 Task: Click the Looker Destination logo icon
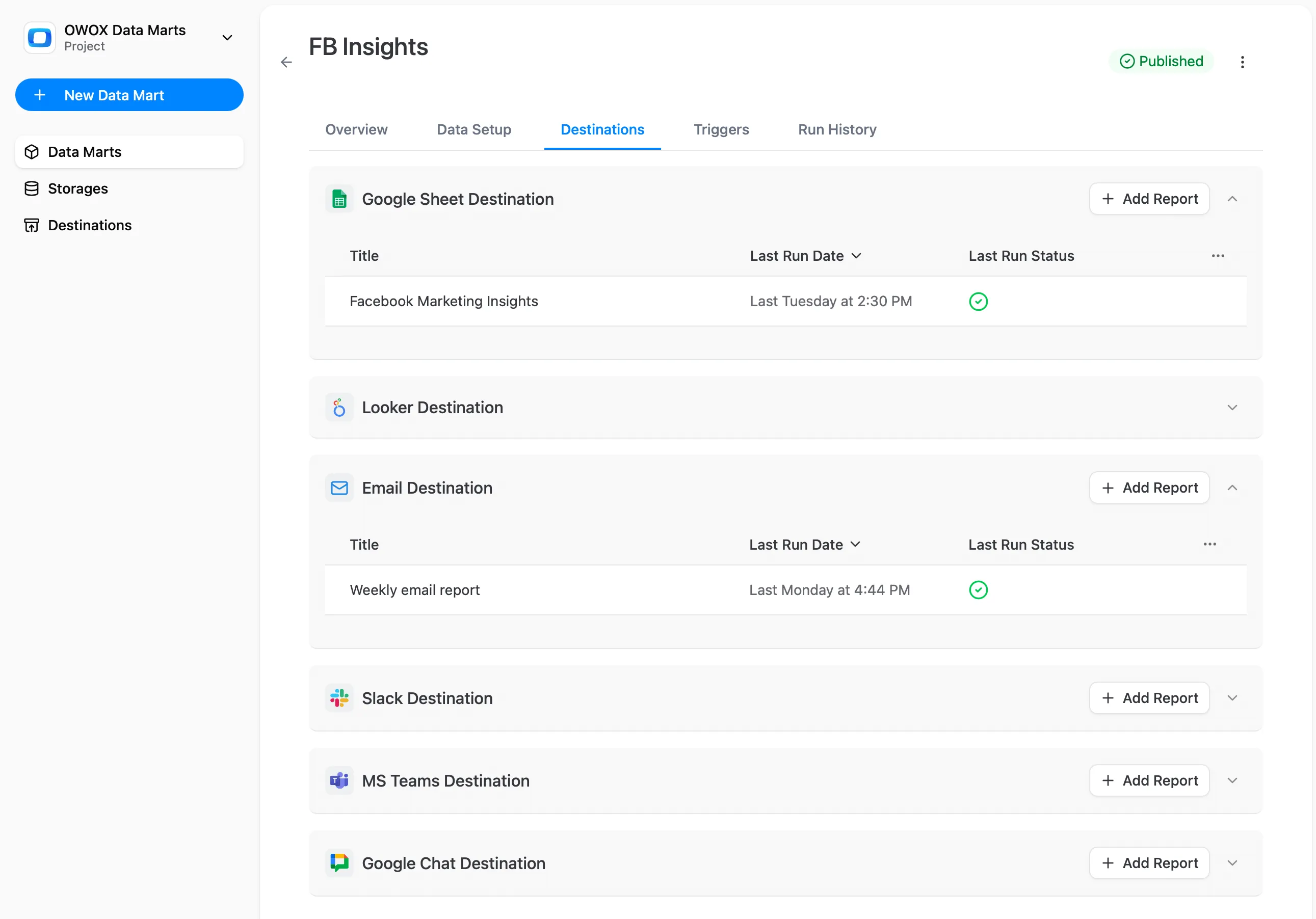[x=339, y=408]
